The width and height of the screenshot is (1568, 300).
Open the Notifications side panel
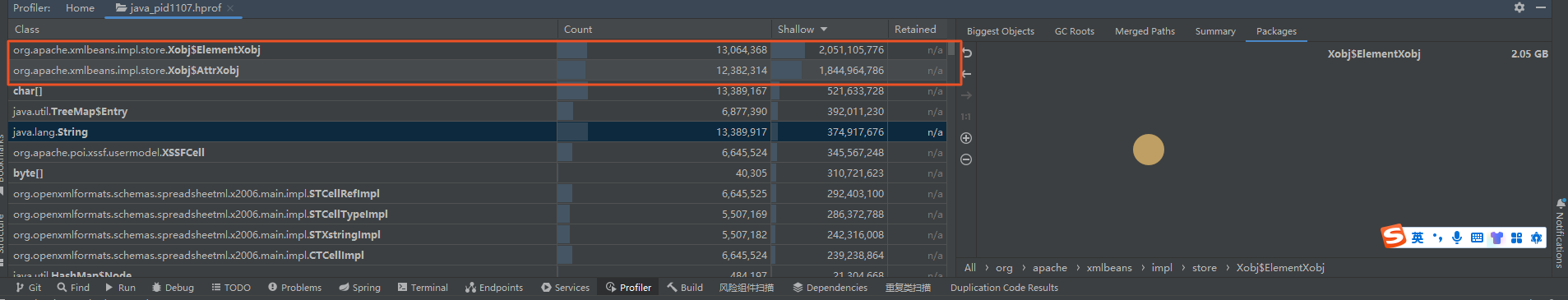(x=1560, y=233)
